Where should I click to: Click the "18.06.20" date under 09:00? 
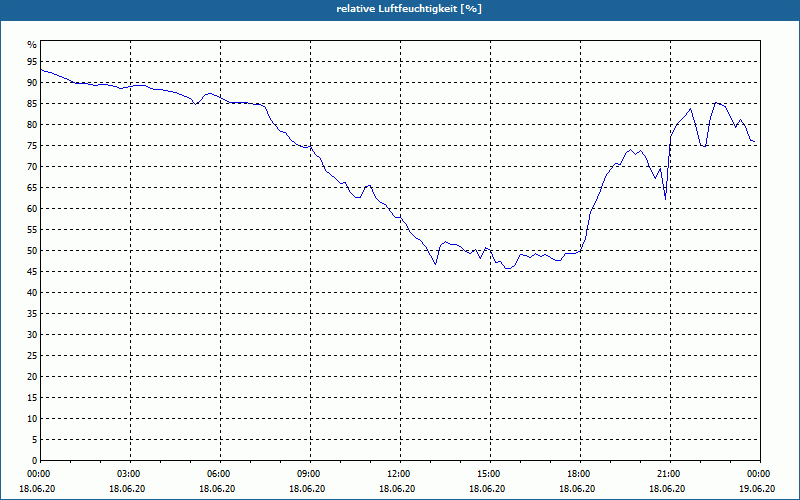point(307,489)
